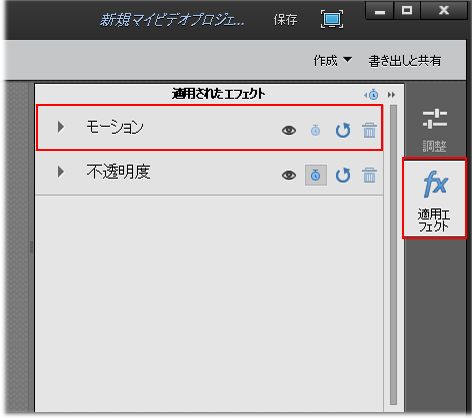
Task: Delete the 不透明度 effect via trash icon
Action: [x=369, y=175]
